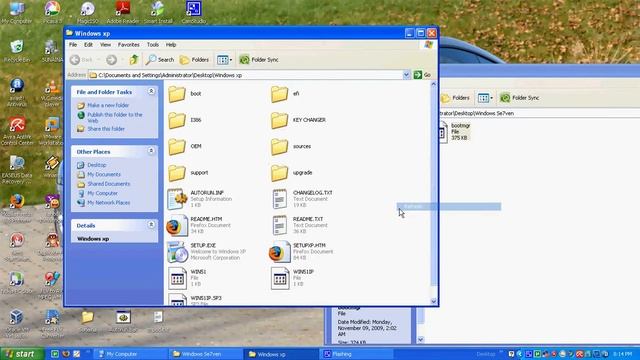Click the Start button
Image resolution: width=640 pixels, height=360 pixels.
click(22, 354)
